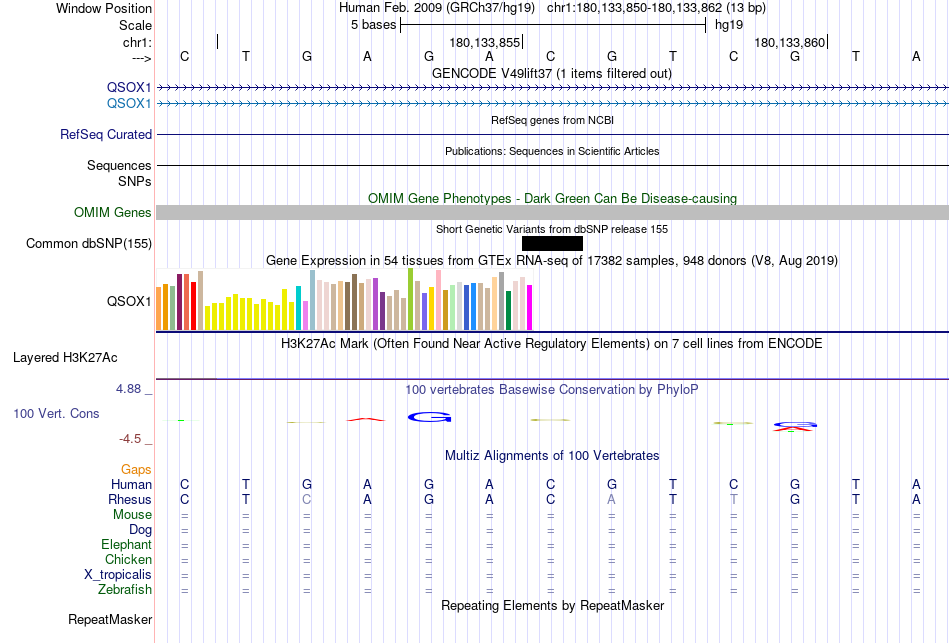The image size is (950, 643).
Task: Open the Basewise Conservation by PhyloP title
Action: 552,389
